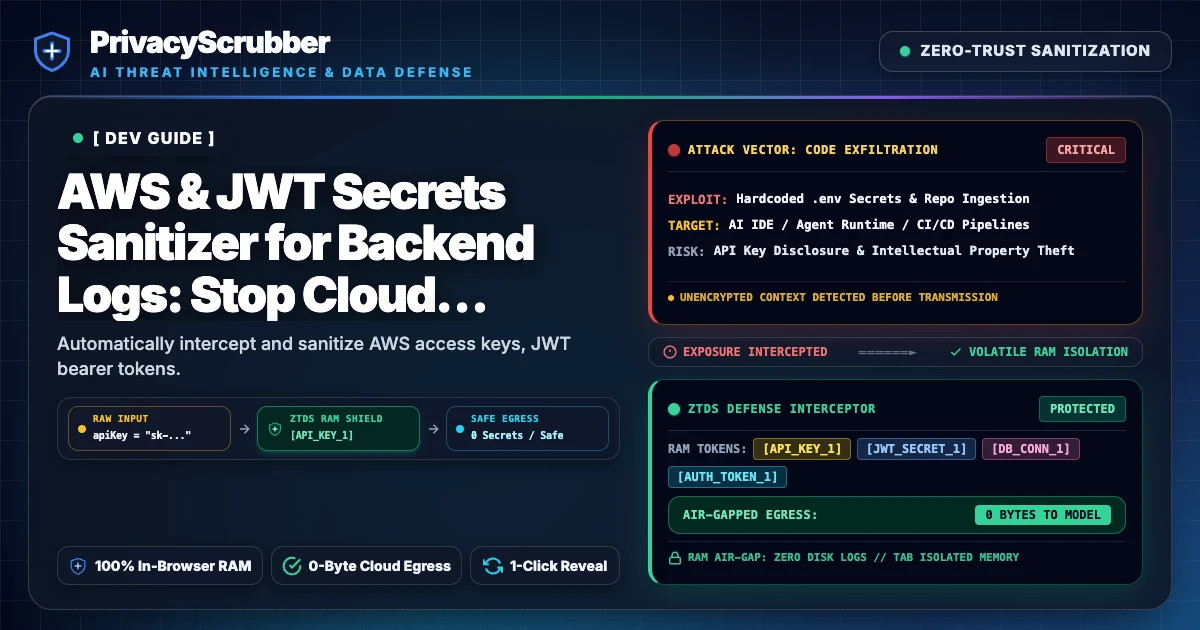
Task: Click the green dot in ZERO-TRUST SANITIZATION badge
Action: coord(905,51)
